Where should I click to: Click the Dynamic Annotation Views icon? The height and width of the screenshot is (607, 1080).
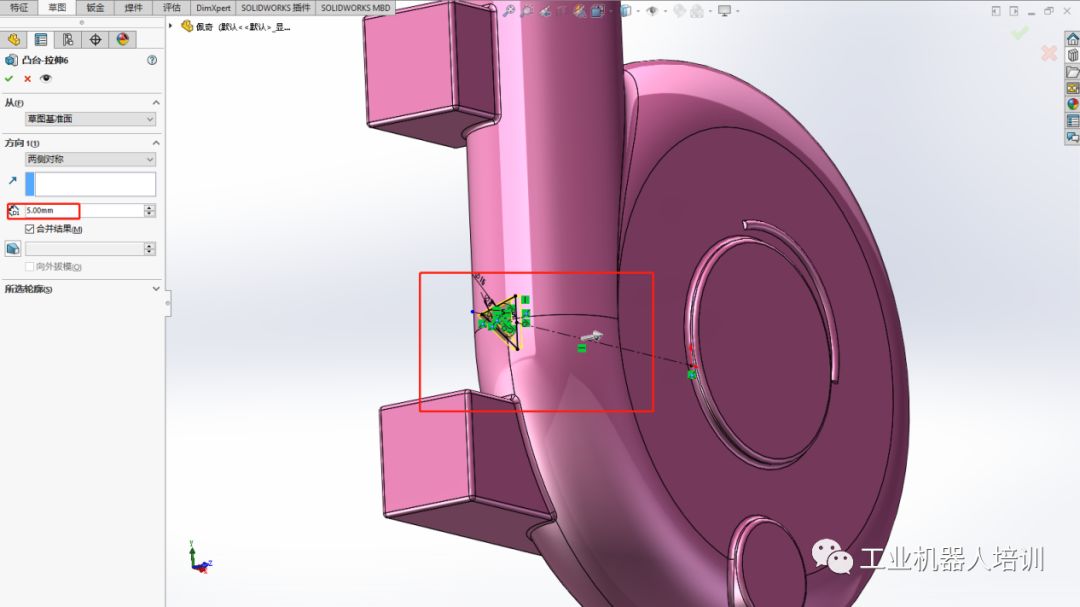coord(579,11)
